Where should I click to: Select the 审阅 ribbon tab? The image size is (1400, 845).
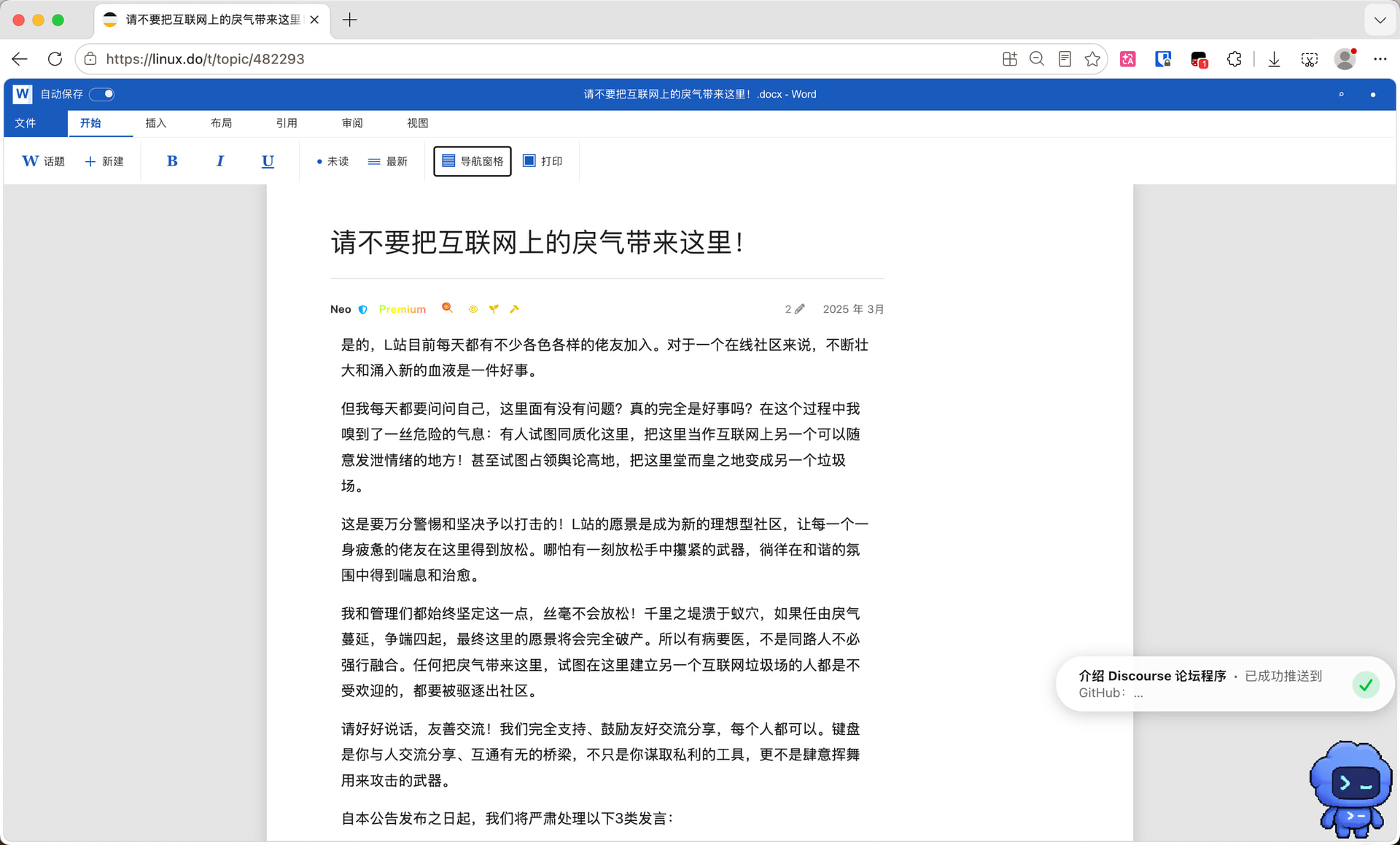pyautogui.click(x=352, y=123)
